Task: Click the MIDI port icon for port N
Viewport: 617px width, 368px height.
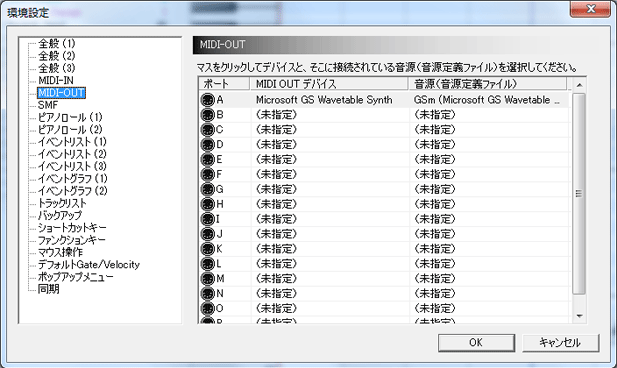Action: [x=207, y=294]
